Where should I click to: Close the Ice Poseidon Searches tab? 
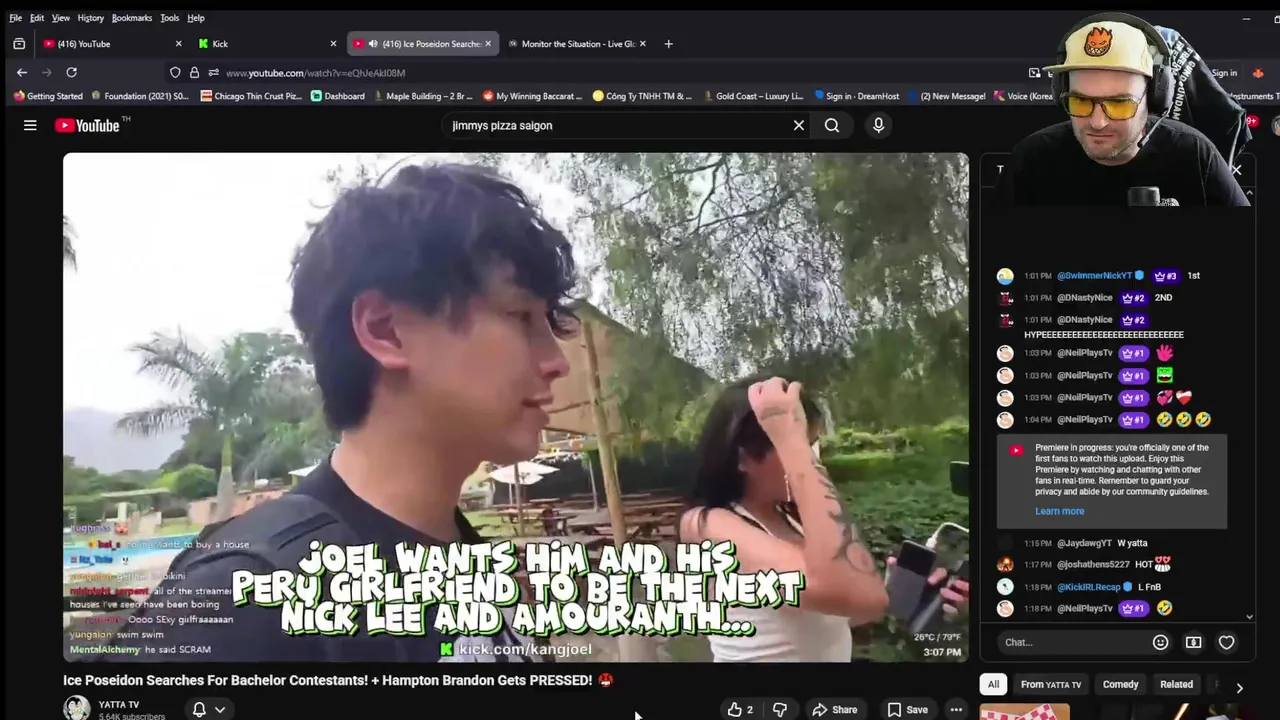488,44
